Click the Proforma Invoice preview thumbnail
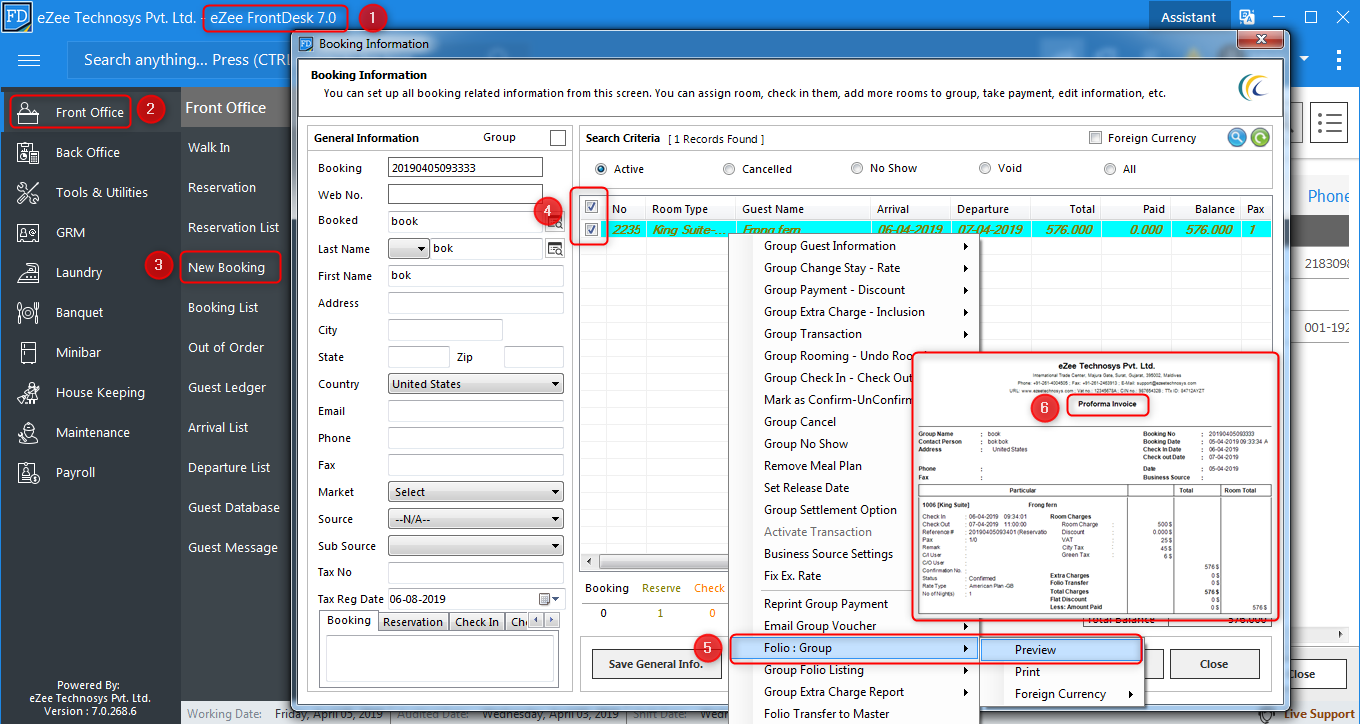1360x724 pixels. pos(1096,485)
